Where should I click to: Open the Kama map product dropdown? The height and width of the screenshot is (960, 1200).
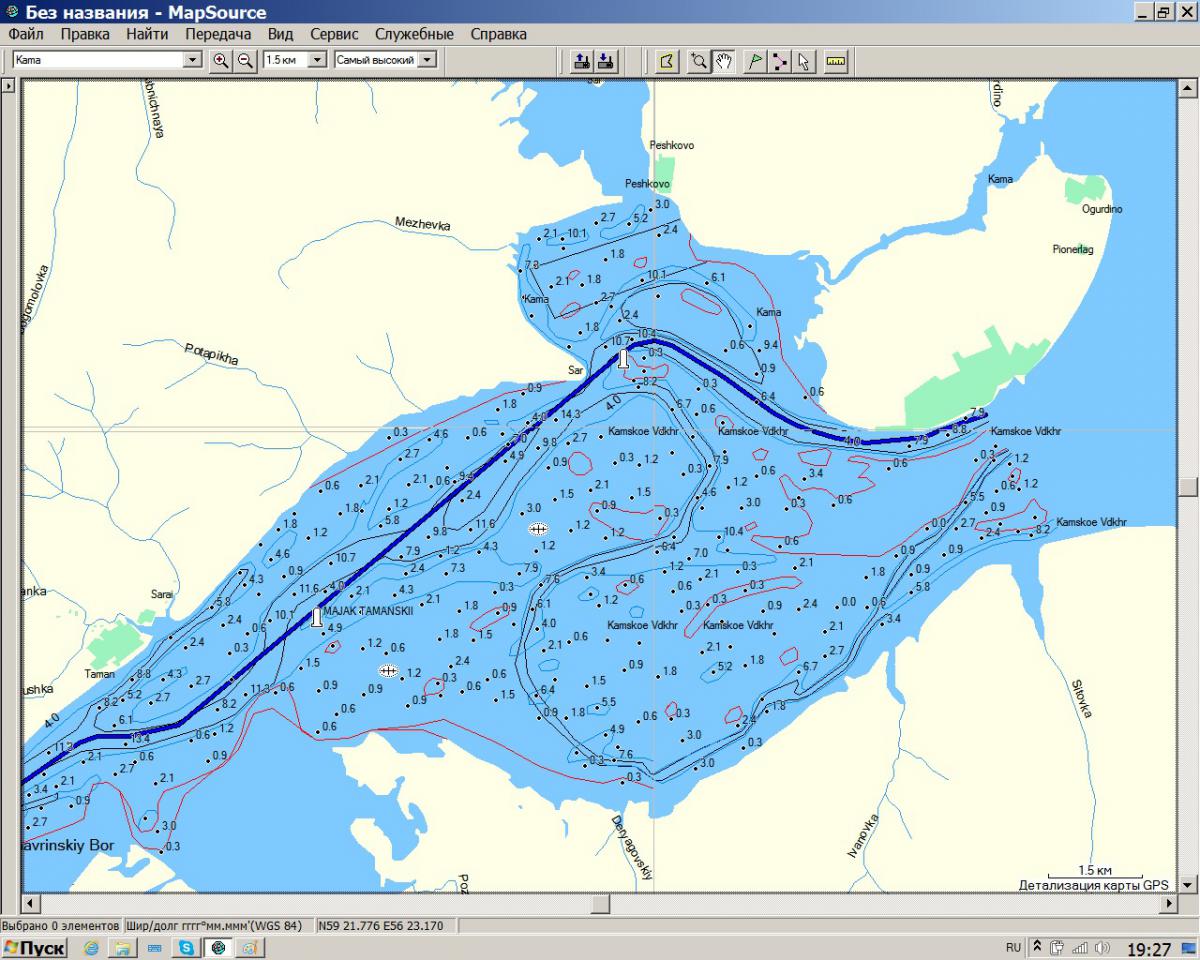click(193, 60)
